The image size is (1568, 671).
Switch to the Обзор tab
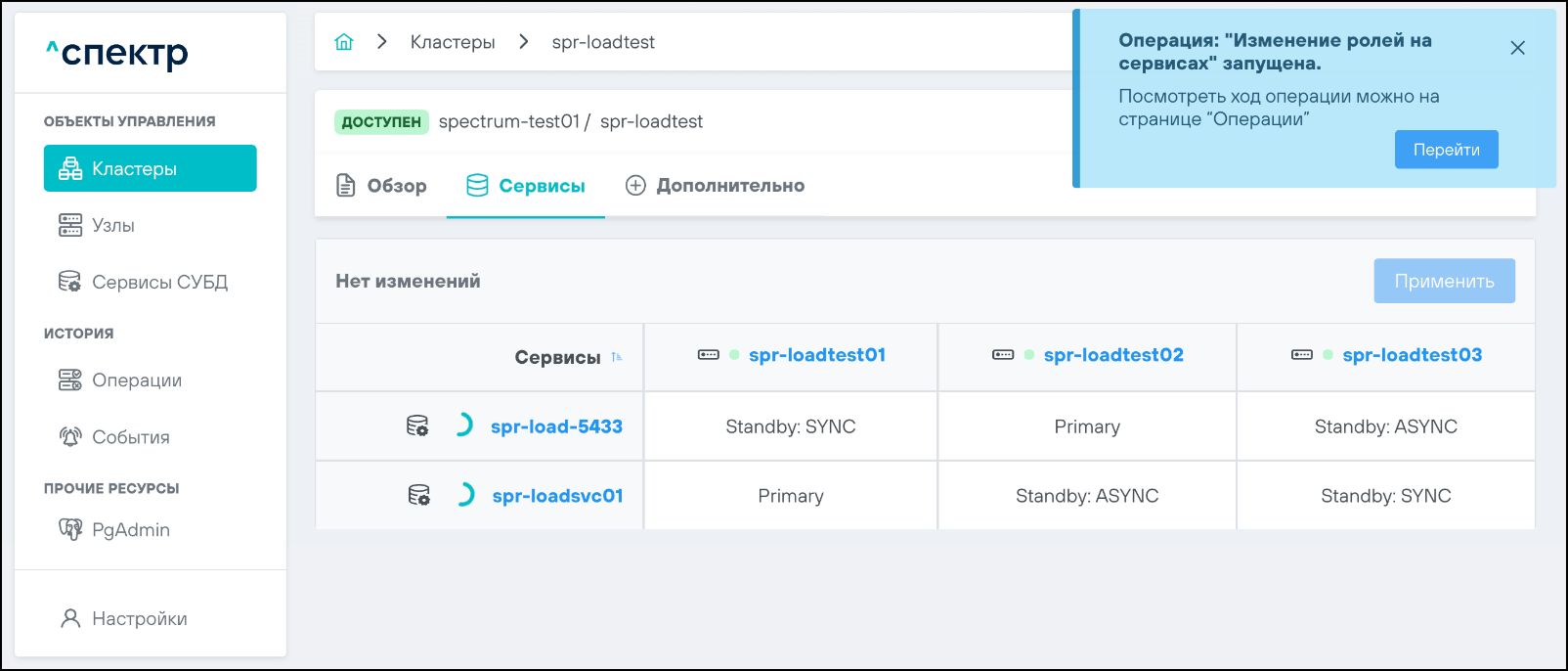(381, 186)
